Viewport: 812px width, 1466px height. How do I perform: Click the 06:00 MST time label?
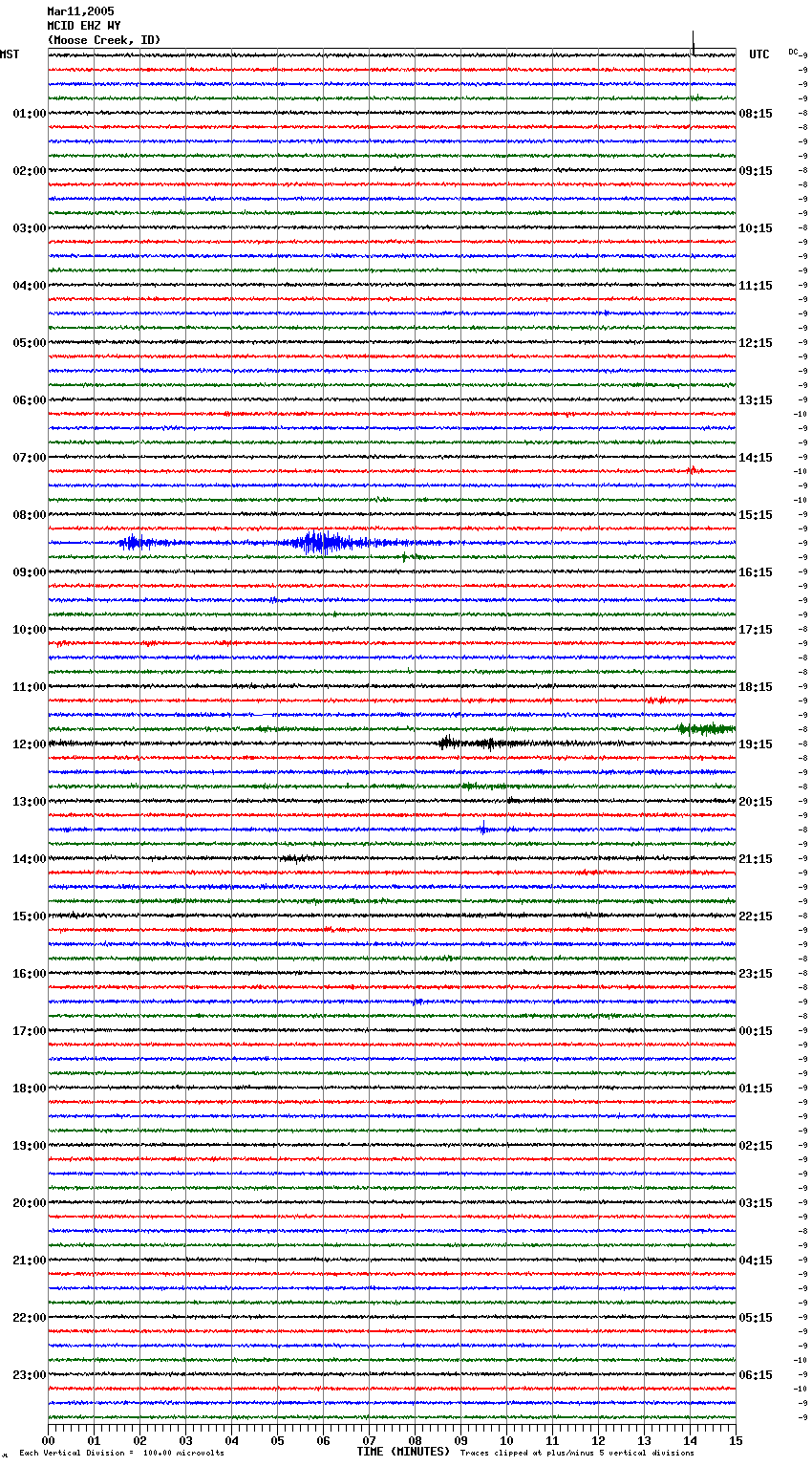coord(30,400)
